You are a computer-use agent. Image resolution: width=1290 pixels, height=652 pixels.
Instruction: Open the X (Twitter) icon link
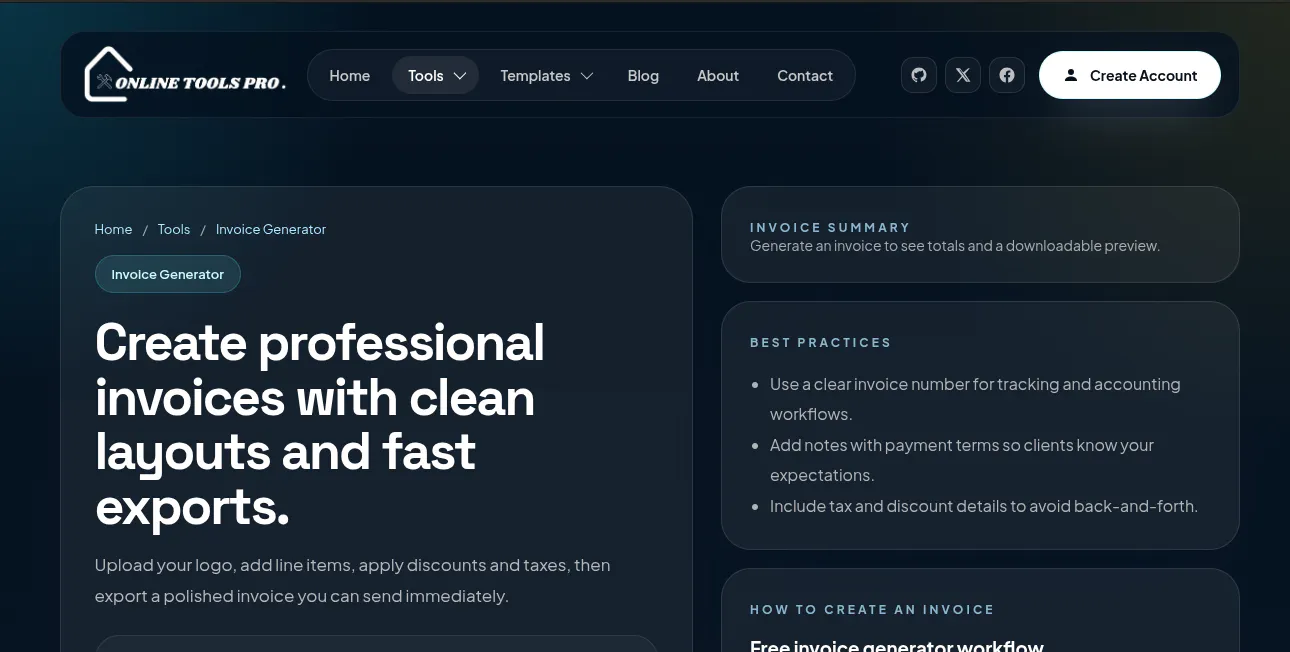(963, 75)
